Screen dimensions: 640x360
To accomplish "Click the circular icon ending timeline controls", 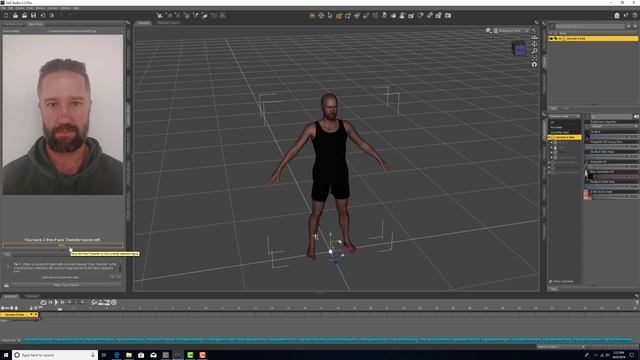I will (114, 302).
